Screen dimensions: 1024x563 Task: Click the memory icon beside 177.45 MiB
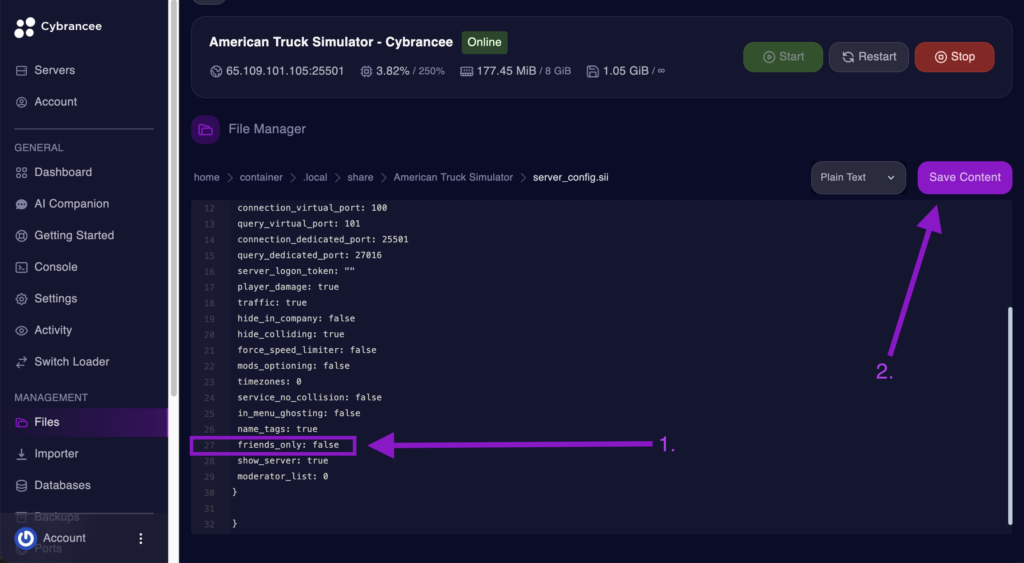click(x=466, y=71)
